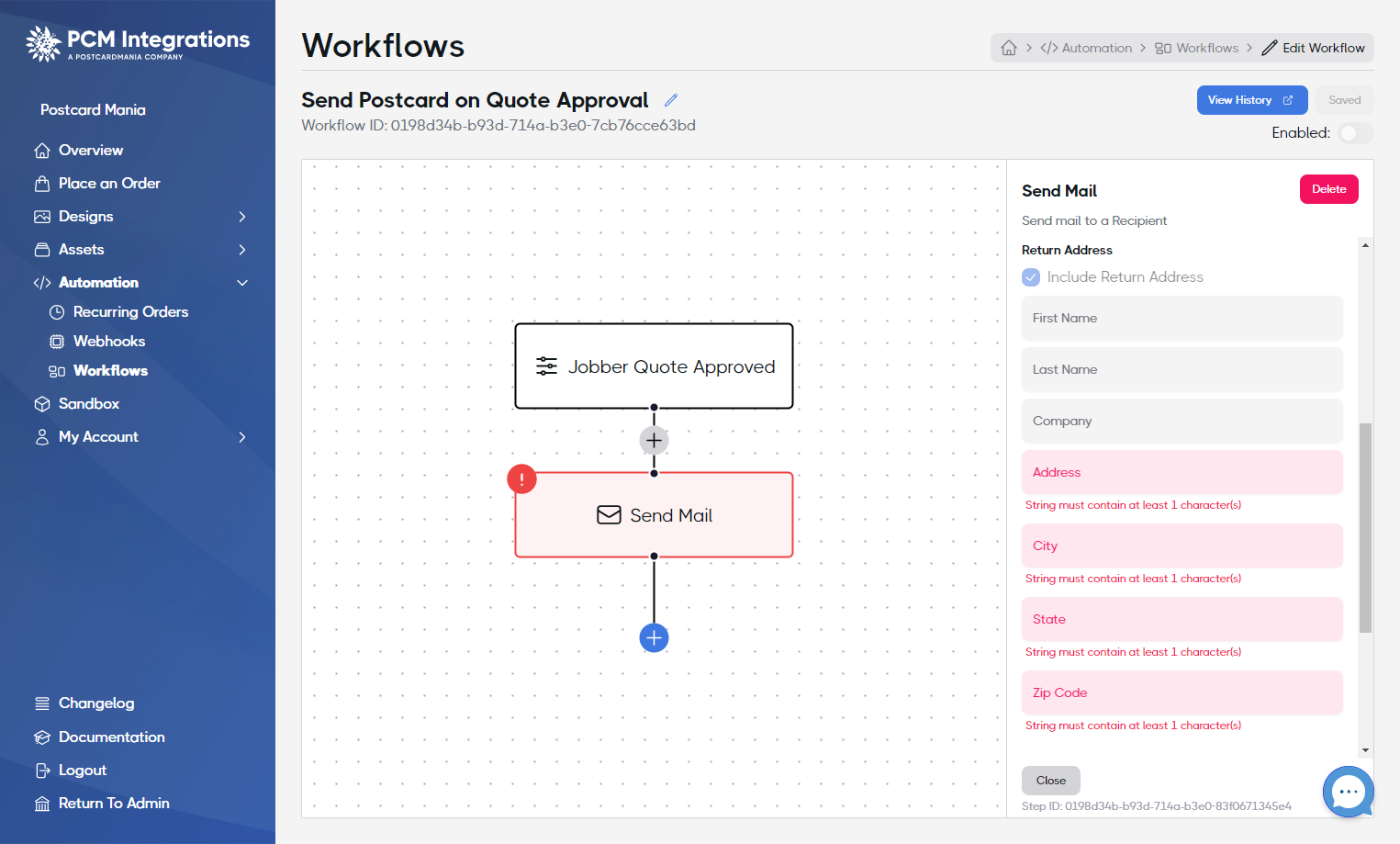The width and height of the screenshot is (1400, 844).
Task: Click the Recurring Orders clock icon
Action: (57, 312)
